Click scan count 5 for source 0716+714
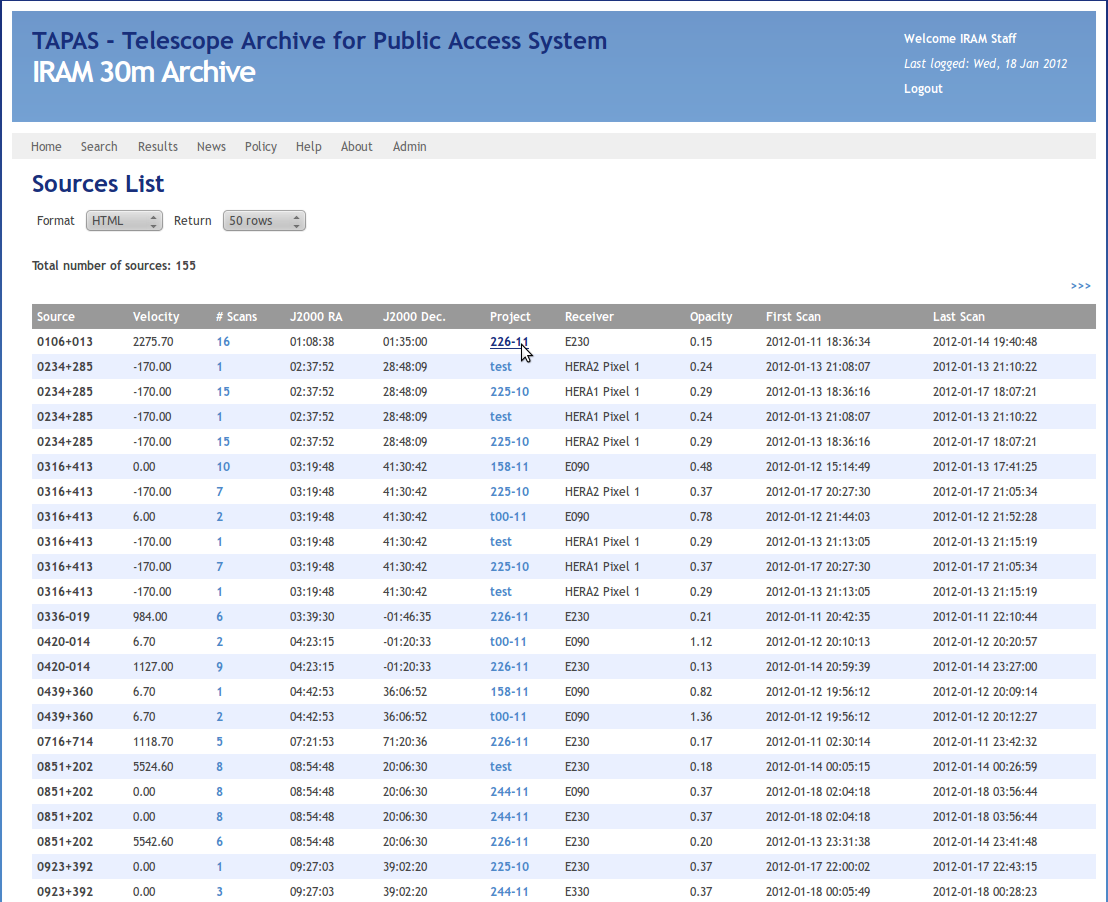This screenshot has height=902, width=1108. 220,742
